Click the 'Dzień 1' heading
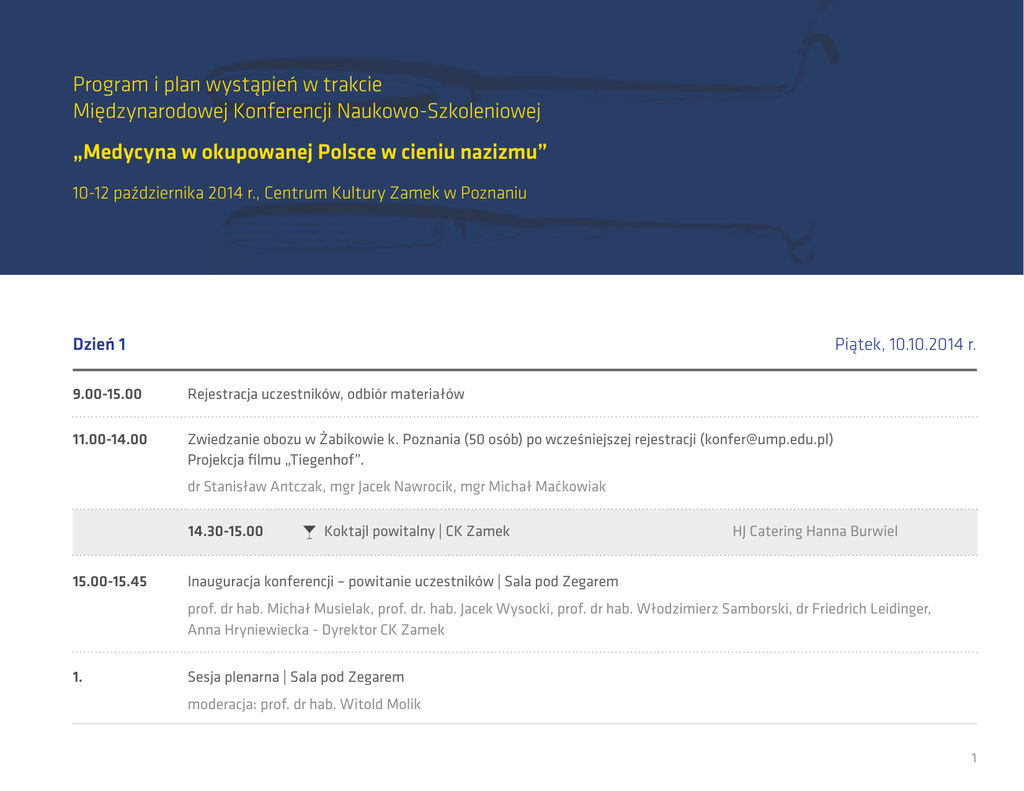This screenshot has width=1024, height=791. click(99, 345)
